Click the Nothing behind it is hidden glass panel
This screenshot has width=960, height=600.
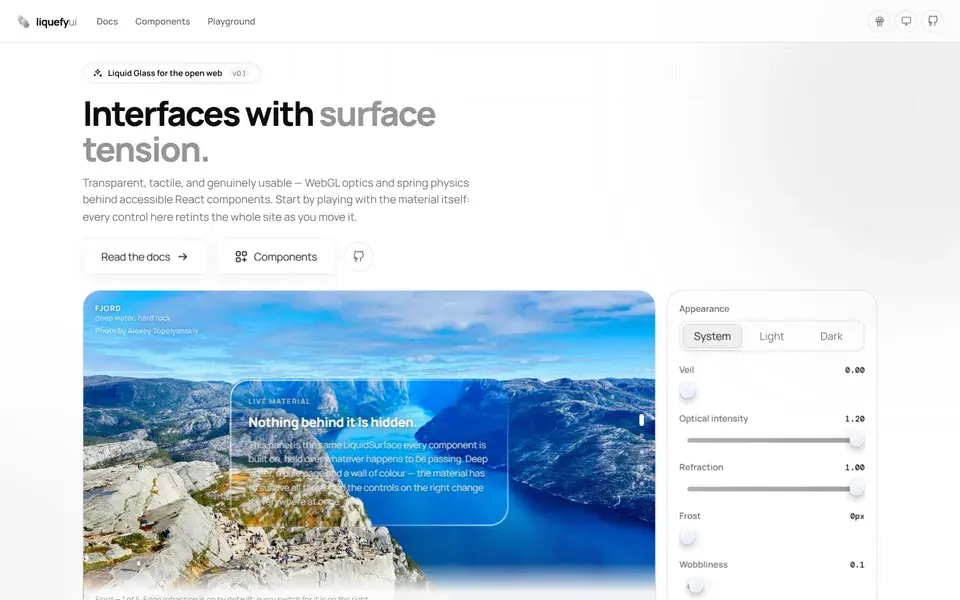point(369,452)
